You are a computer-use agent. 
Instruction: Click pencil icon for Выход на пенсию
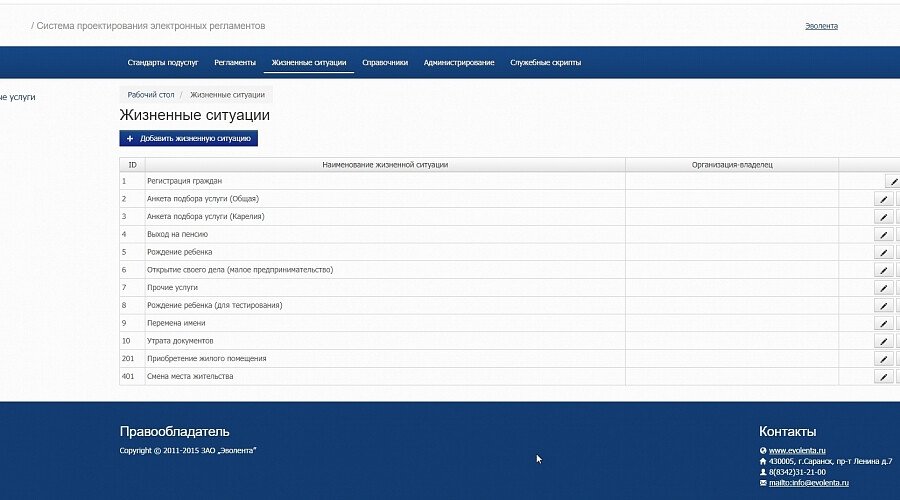click(x=883, y=234)
